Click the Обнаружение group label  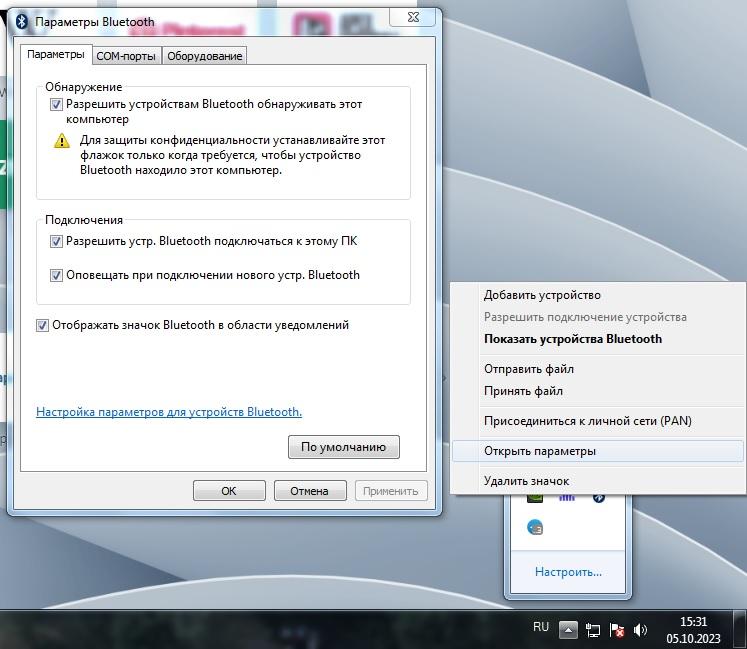[83, 87]
